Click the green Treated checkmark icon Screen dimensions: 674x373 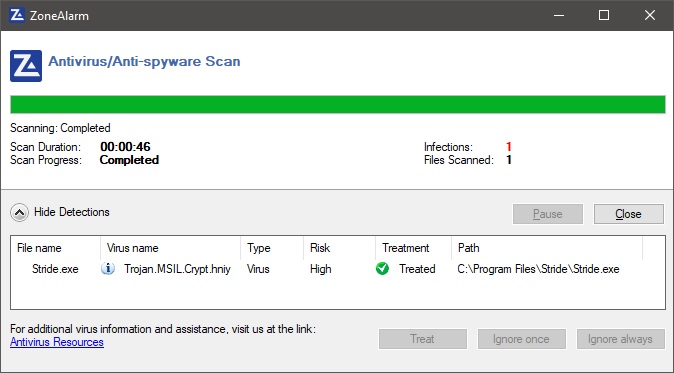(x=382, y=269)
